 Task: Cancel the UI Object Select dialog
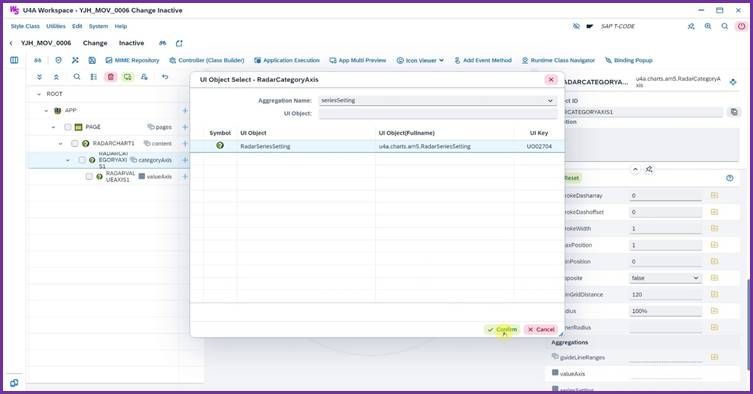(541, 330)
